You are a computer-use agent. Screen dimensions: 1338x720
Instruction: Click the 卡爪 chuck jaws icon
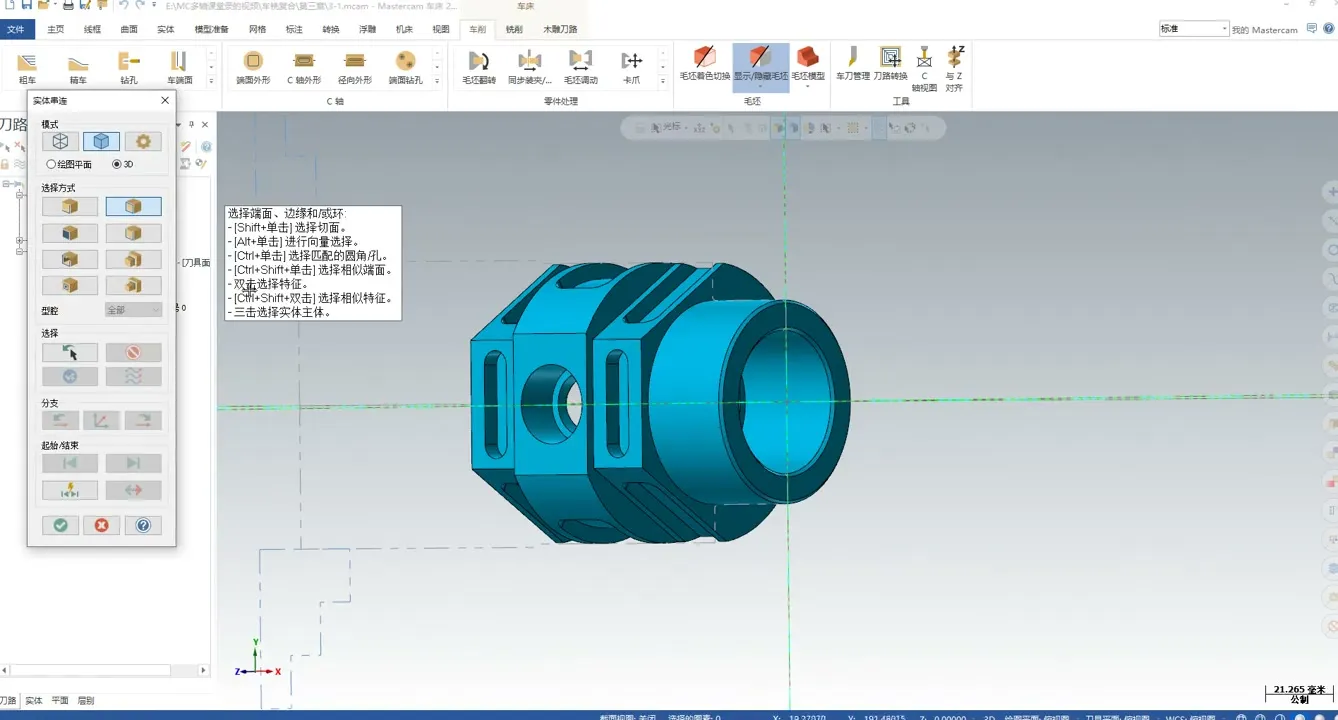coord(631,66)
